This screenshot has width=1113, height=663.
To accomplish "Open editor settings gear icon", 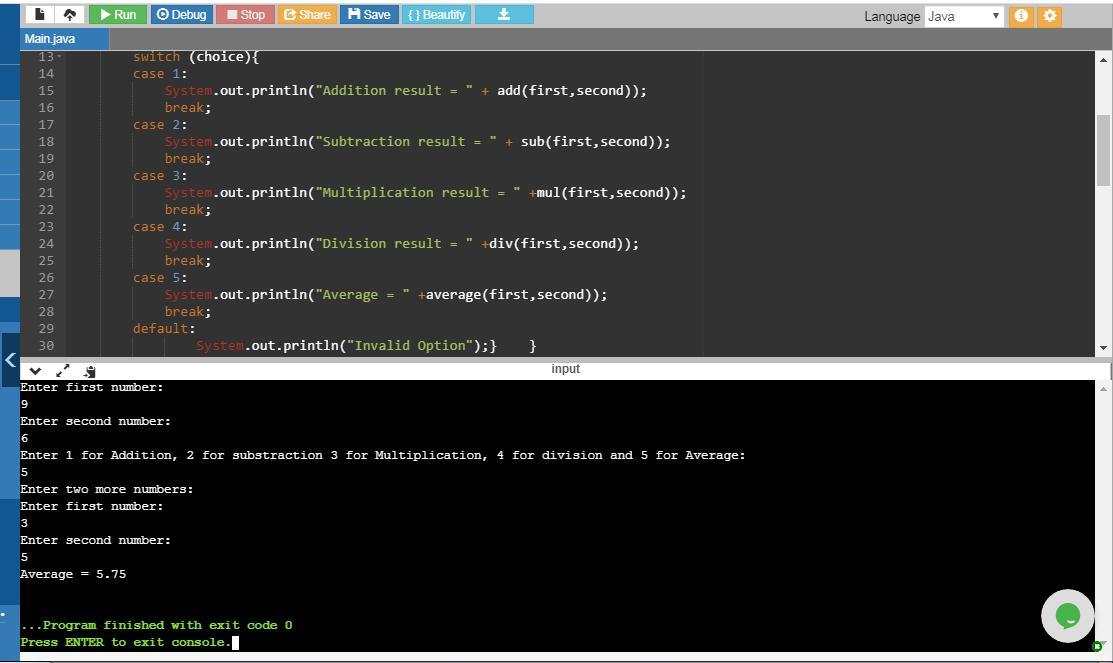I will [1050, 16].
